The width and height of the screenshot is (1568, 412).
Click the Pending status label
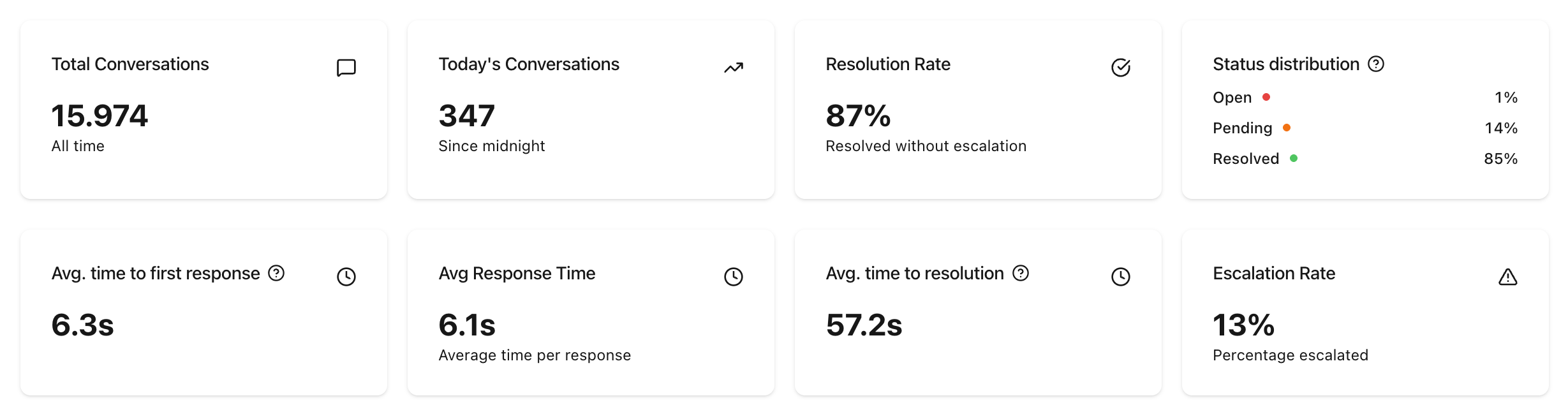pos(1242,128)
